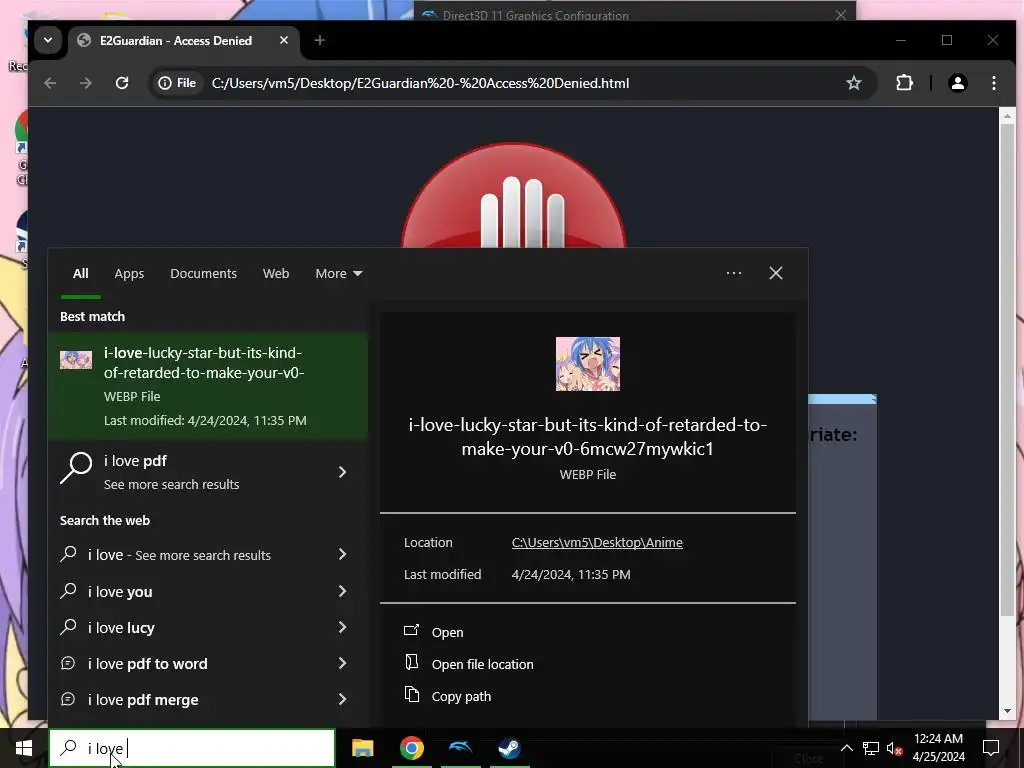This screenshot has width=1024, height=768.
Task: Open the C:\Users\vm5\Desktop\Anime location link
Action: (x=597, y=543)
